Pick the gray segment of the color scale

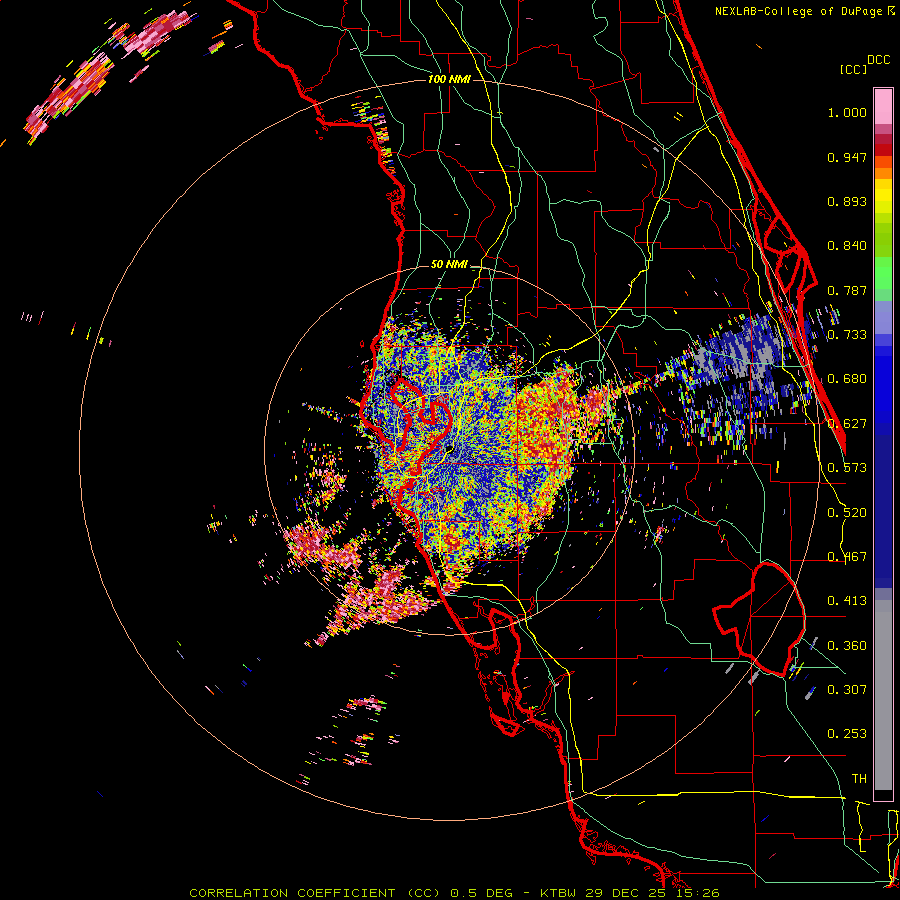(x=883, y=695)
